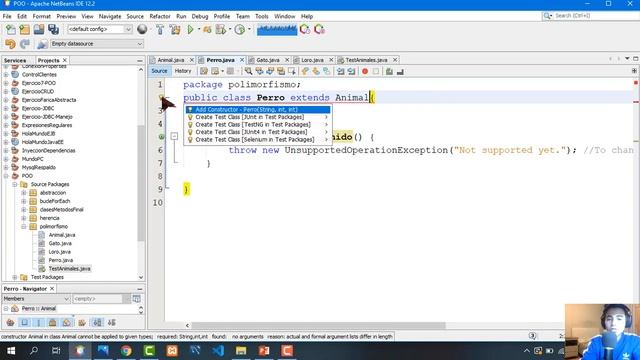The width and height of the screenshot is (640, 360).
Task: Open Google Chrome from the taskbar
Action: coord(126,351)
